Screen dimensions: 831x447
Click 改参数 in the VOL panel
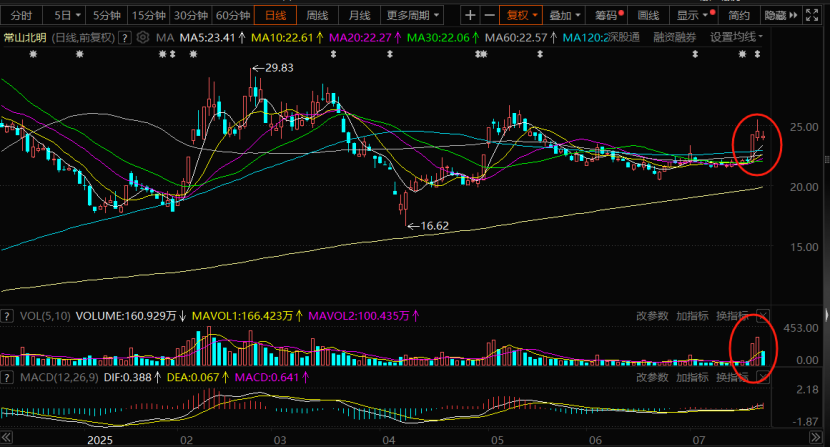tap(652, 316)
